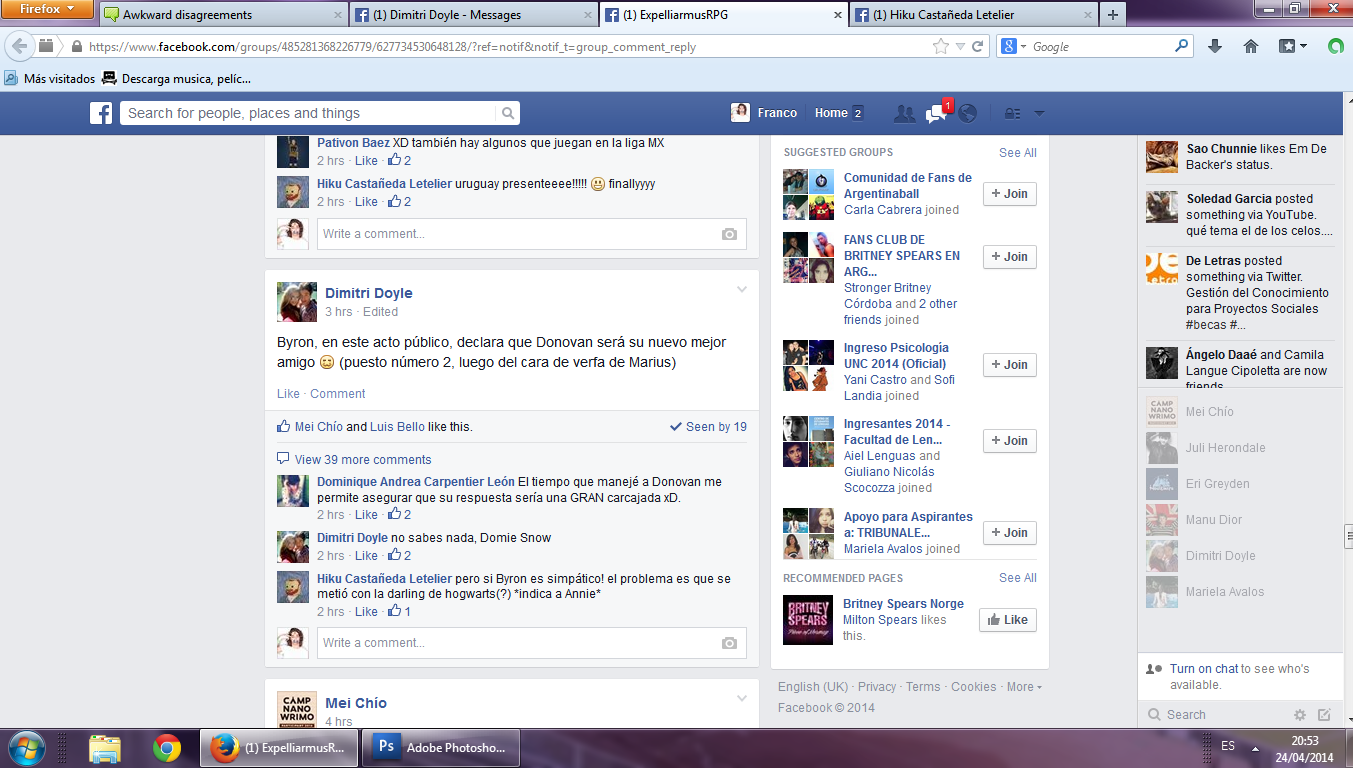Open Dimitri Doyle post profile thumbnail

click(296, 301)
